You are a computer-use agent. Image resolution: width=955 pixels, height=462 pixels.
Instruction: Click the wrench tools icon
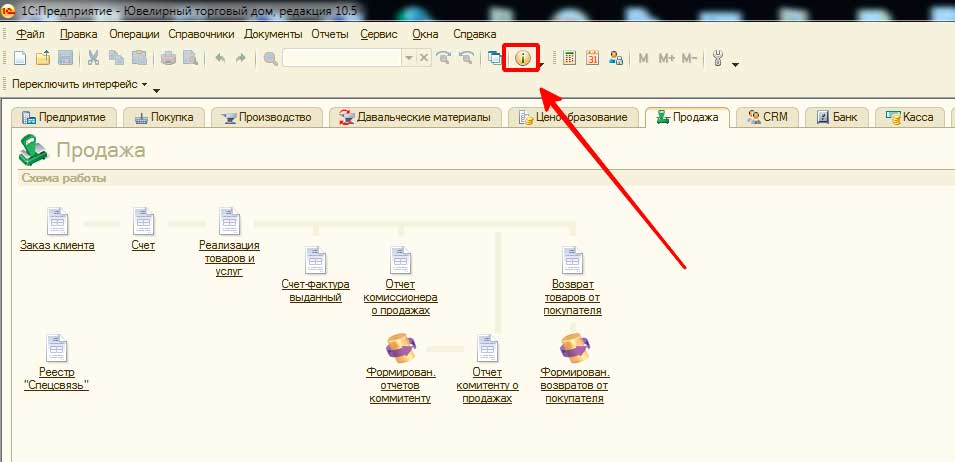click(718, 58)
